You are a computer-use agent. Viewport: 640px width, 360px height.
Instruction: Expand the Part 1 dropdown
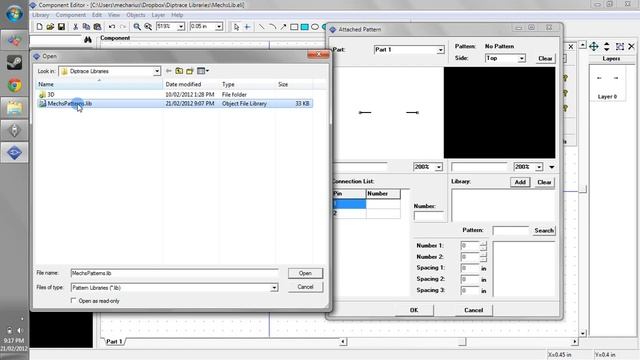pos(440,50)
